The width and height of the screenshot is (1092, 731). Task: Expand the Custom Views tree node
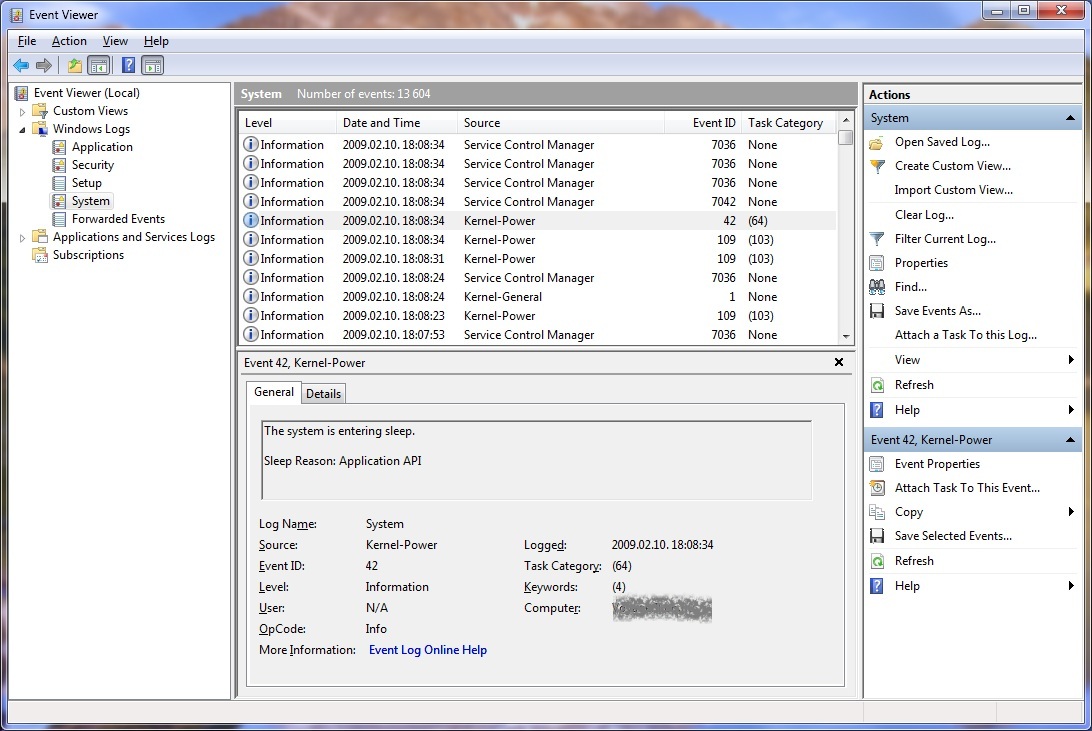tap(23, 111)
